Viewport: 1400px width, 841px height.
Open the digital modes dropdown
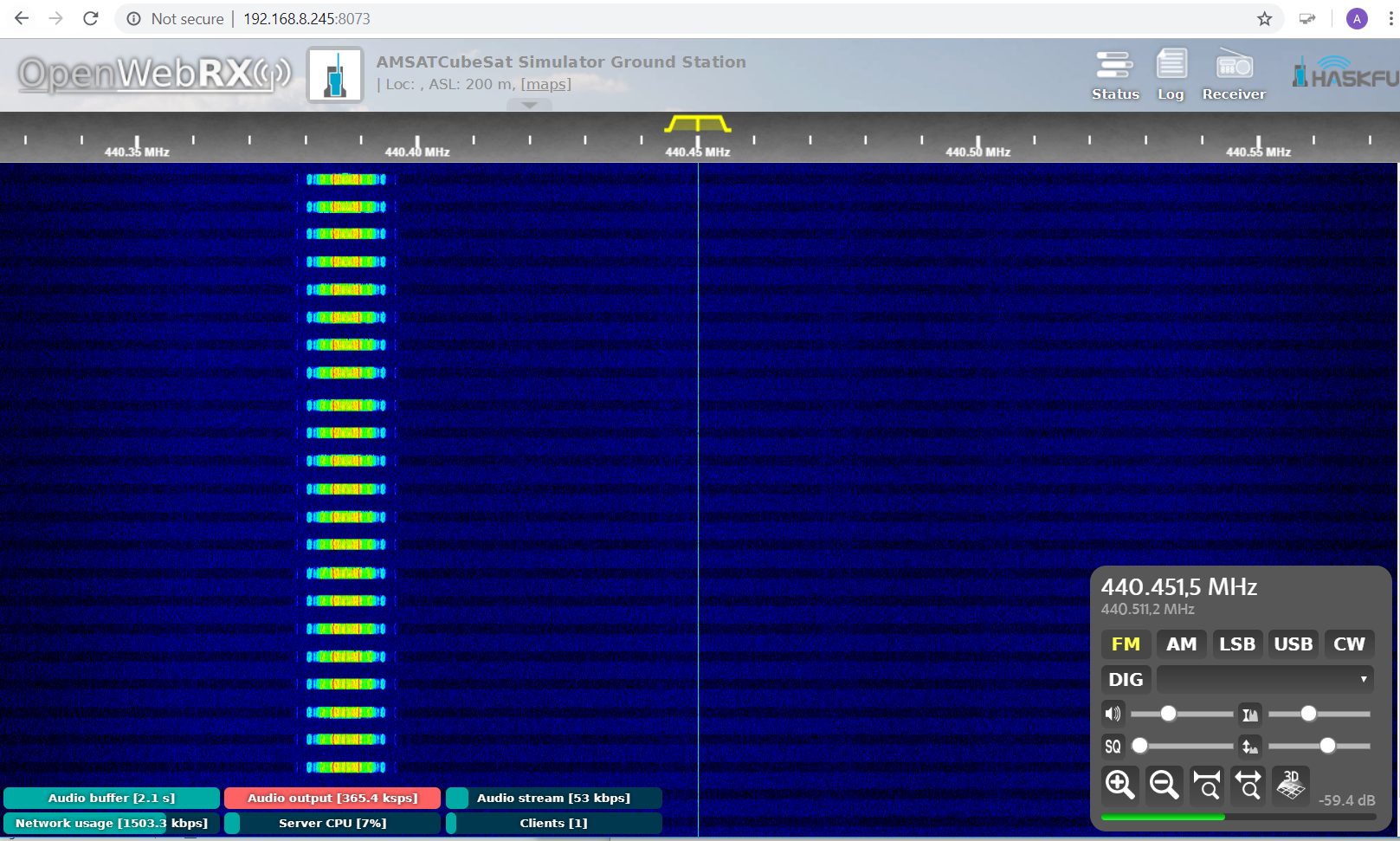coord(1265,679)
